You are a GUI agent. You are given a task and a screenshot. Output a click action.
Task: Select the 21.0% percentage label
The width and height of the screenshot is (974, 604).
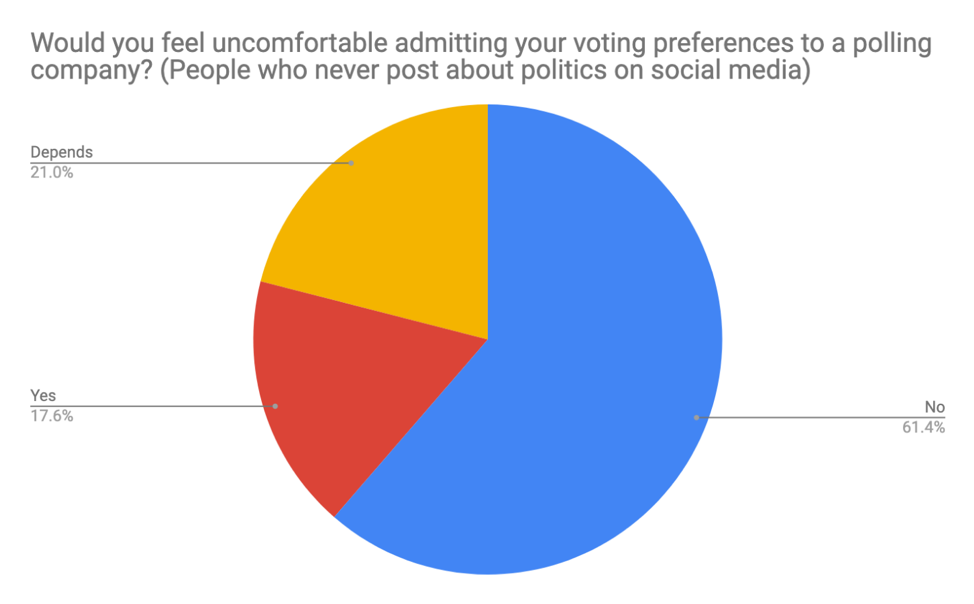point(52,172)
